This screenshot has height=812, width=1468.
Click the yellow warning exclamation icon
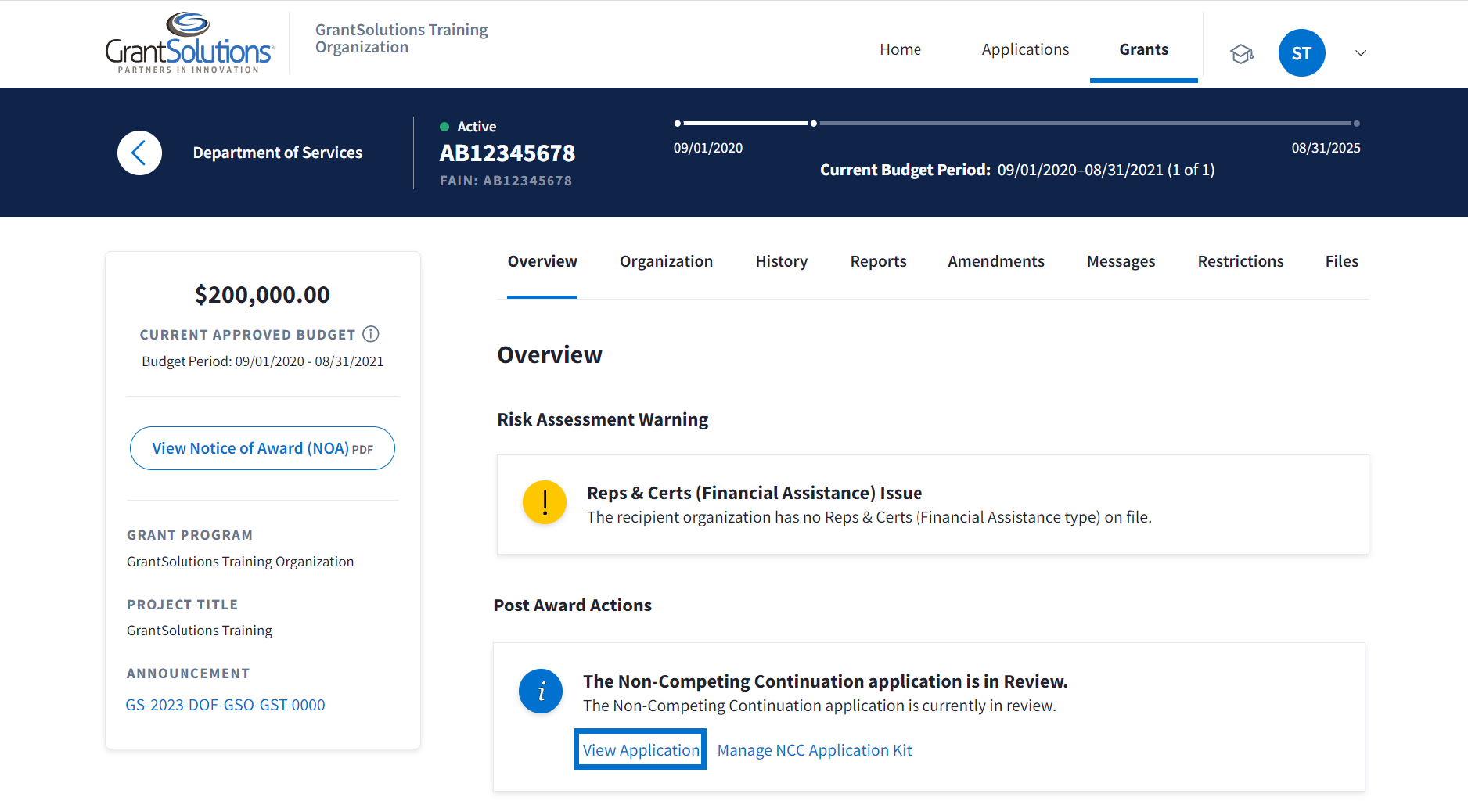tap(545, 502)
